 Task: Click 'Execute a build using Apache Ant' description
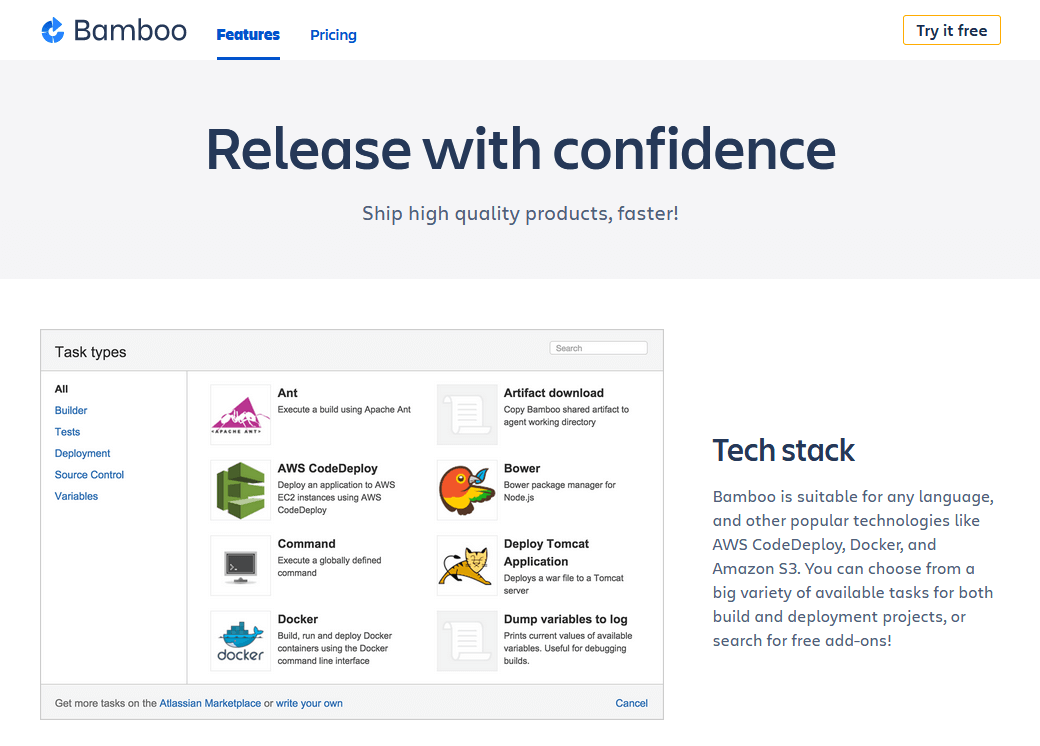(x=344, y=410)
